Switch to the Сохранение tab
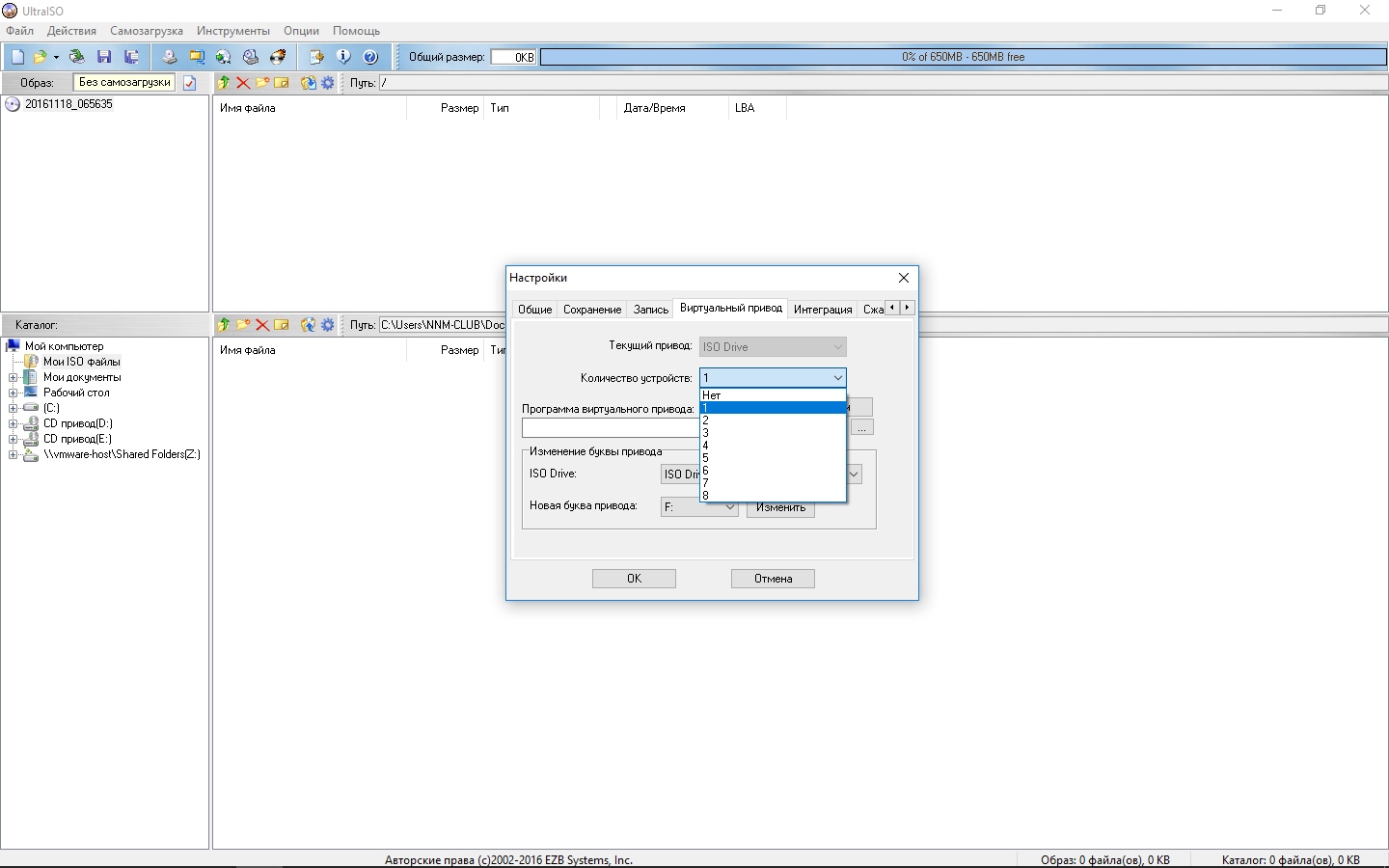 click(x=592, y=310)
